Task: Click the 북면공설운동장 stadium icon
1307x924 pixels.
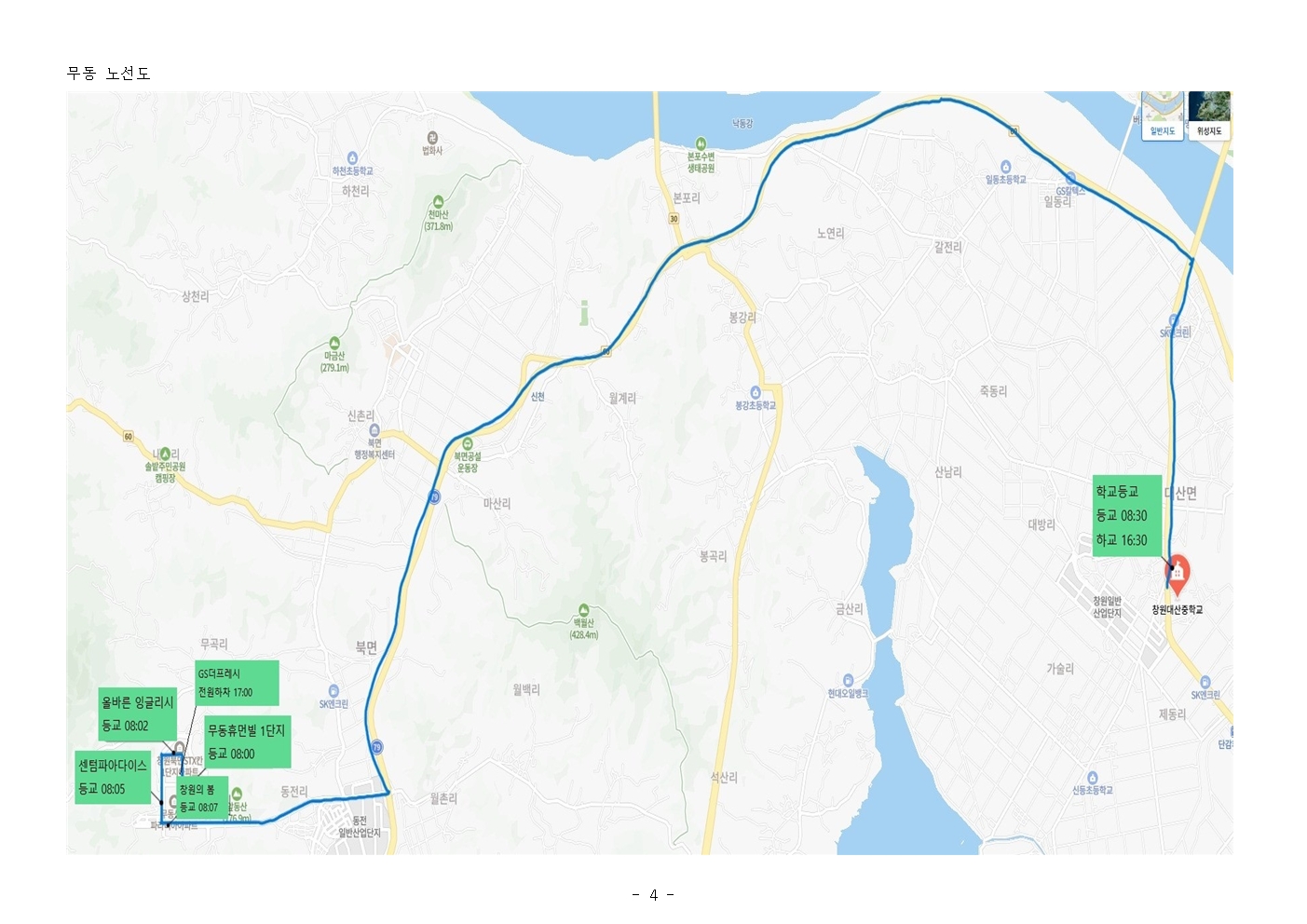Action: click(468, 443)
